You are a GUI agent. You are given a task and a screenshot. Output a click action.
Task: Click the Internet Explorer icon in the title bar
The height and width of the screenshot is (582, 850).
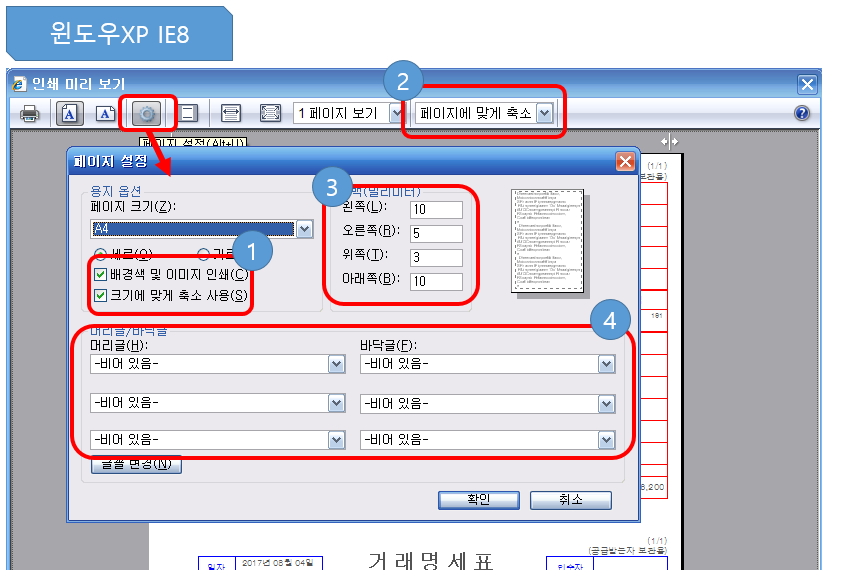(x=20, y=83)
